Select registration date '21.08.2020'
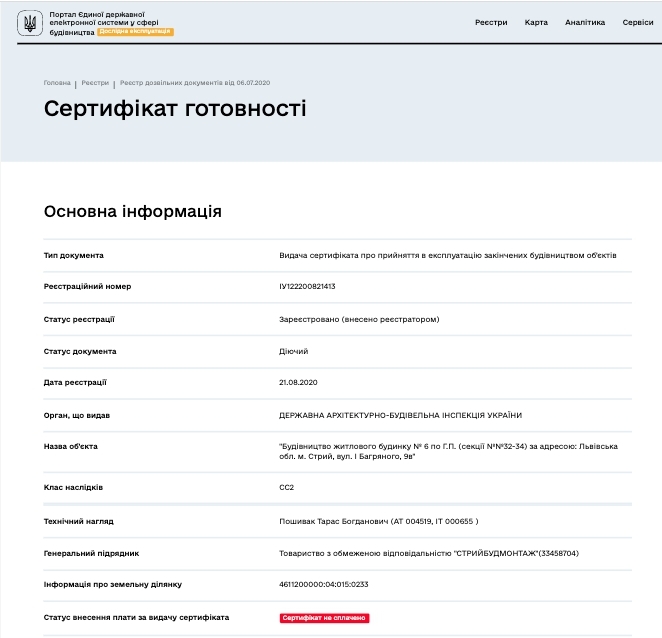This screenshot has height=638, width=662. (298, 382)
